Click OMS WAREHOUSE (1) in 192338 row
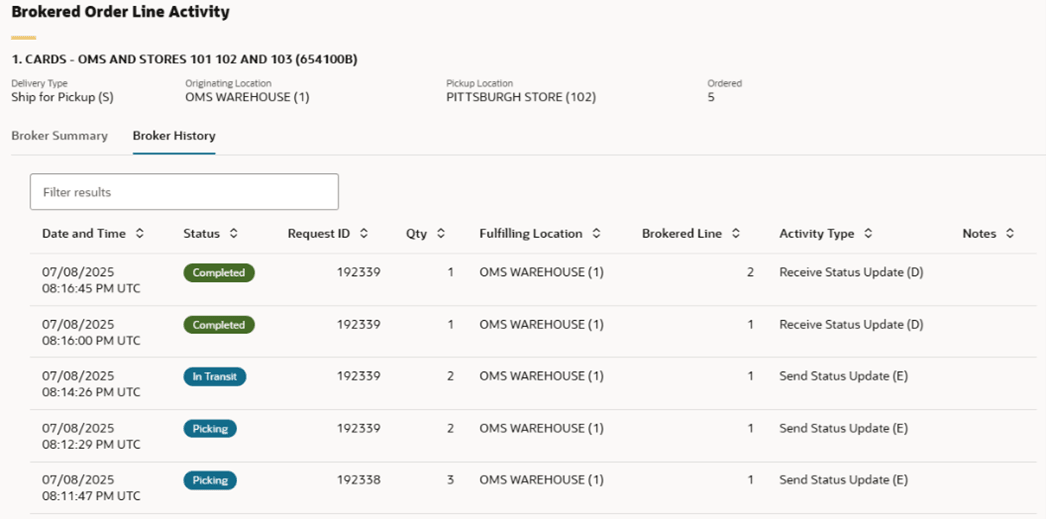1046x519 pixels. 542,480
